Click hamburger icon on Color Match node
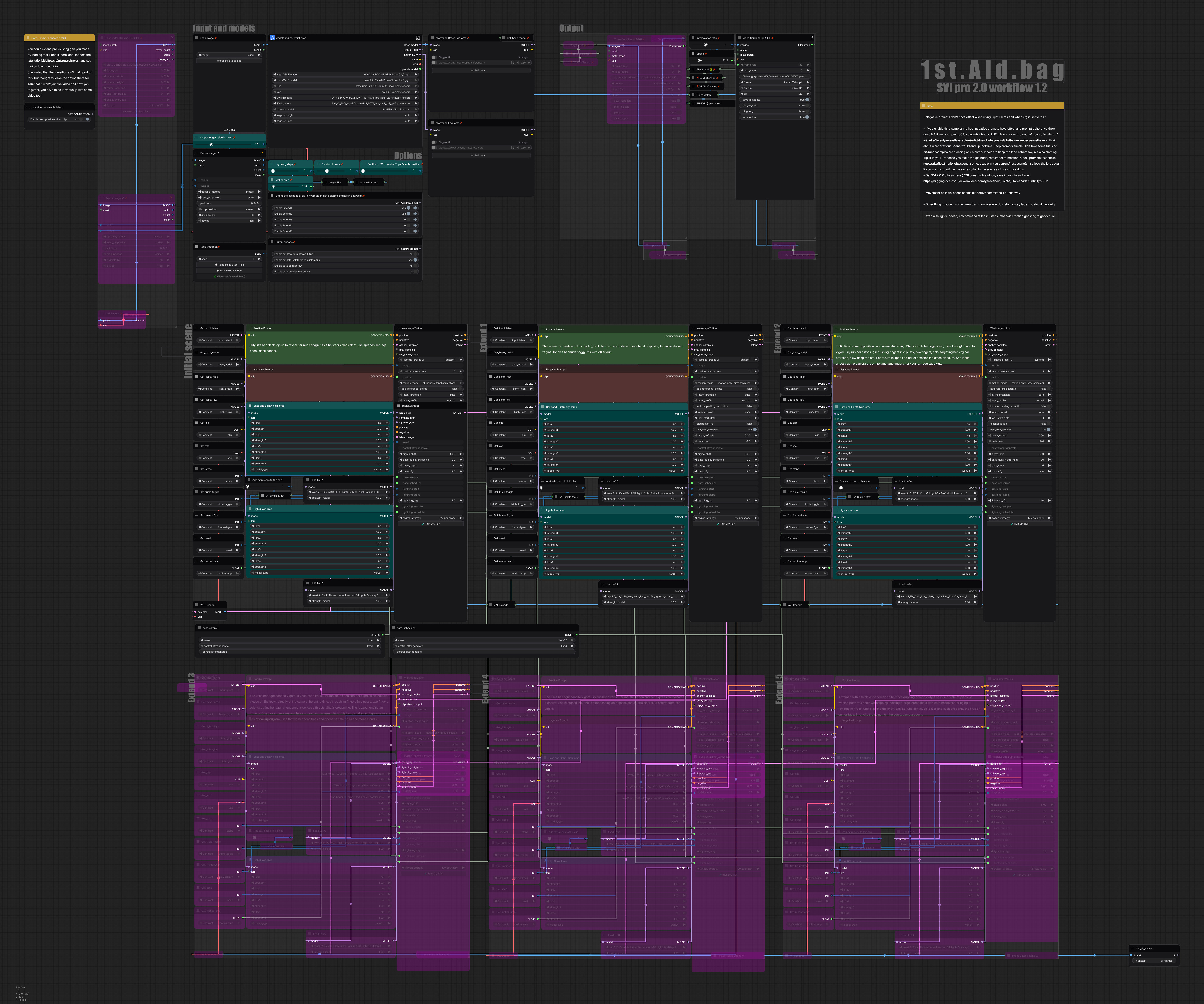This screenshot has height=1004, width=1204. point(693,95)
